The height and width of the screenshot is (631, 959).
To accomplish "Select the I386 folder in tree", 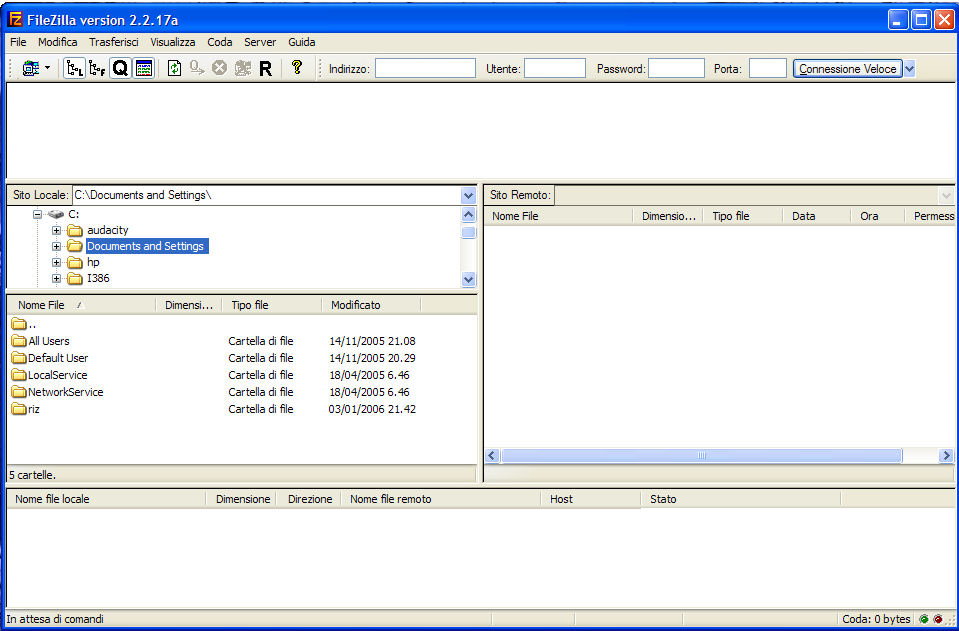I will [98, 278].
